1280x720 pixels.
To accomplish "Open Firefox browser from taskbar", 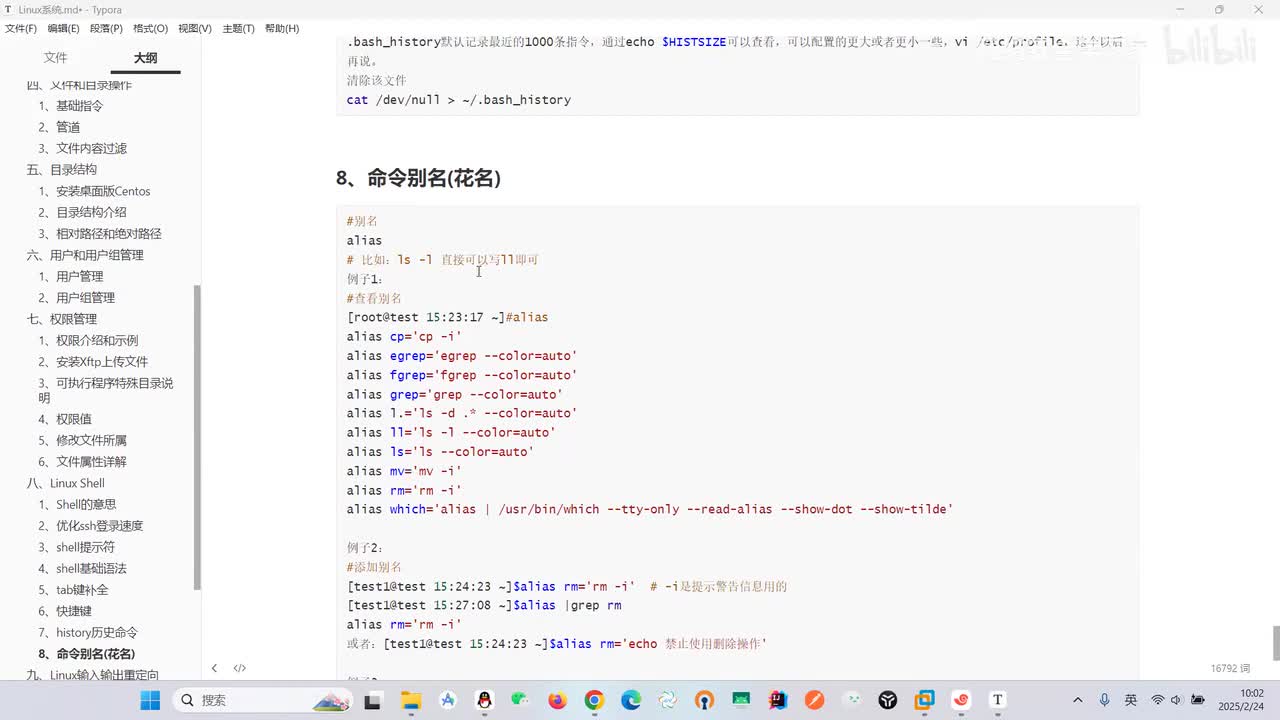I will click(557, 700).
